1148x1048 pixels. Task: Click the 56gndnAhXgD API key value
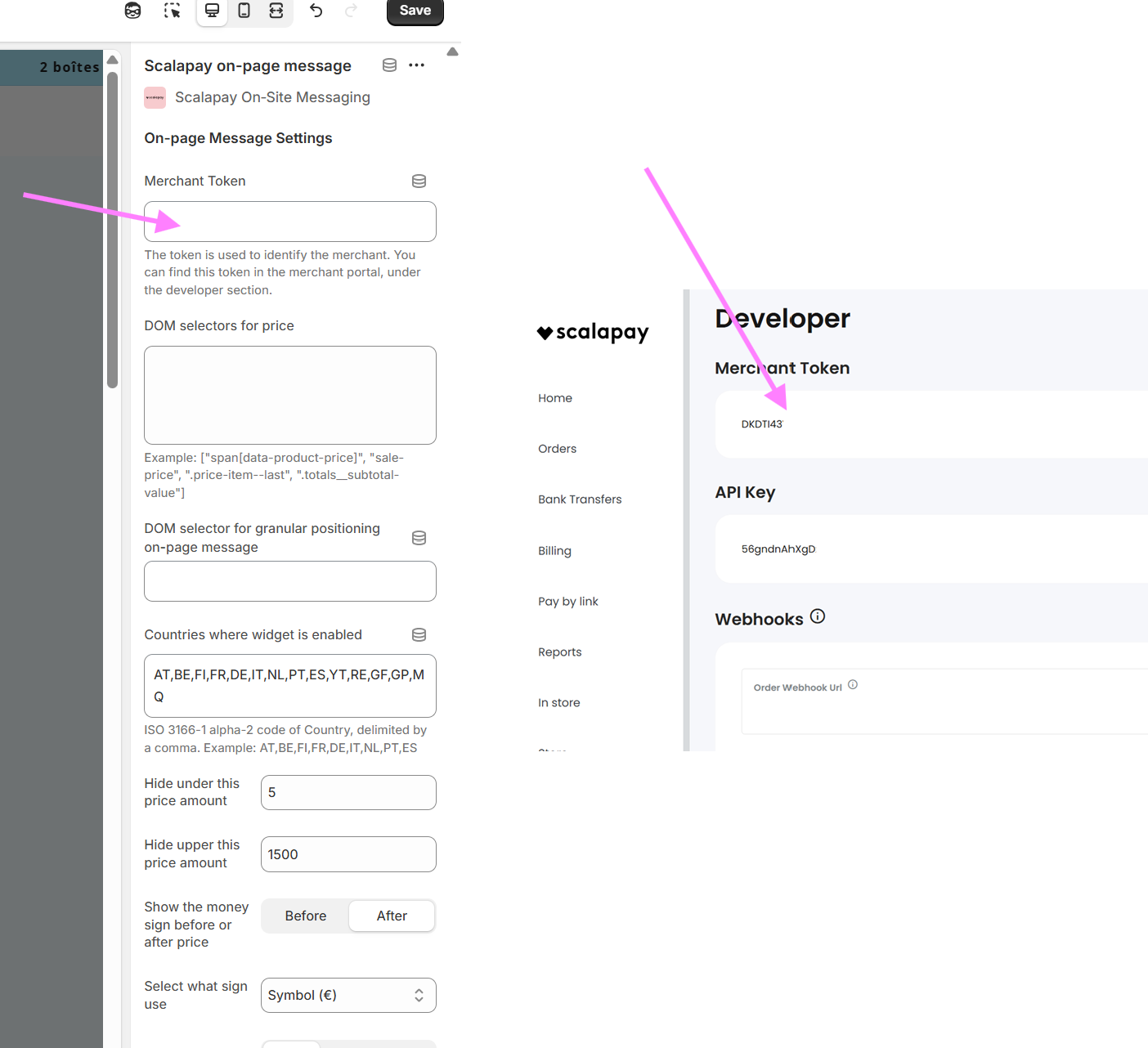[x=778, y=549]
